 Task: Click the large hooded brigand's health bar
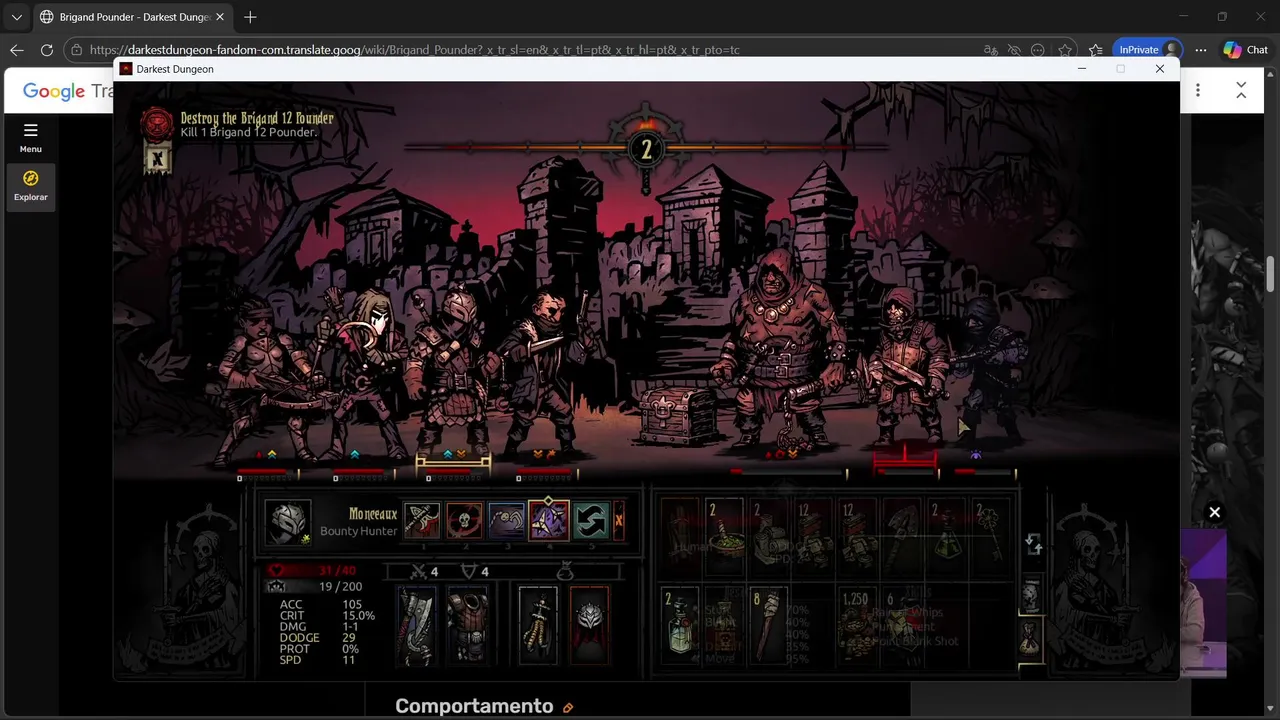pyautogui.click(x=788, y=471)
